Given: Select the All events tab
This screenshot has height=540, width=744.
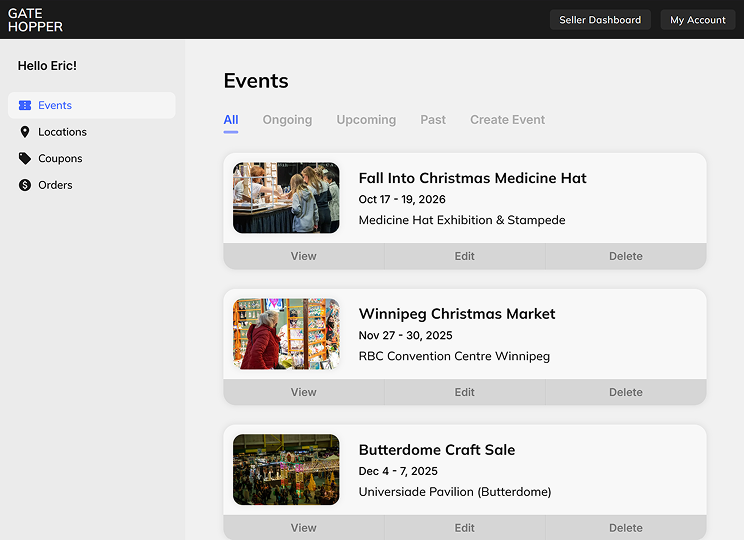Looking at the screenshot, I should (231, 120).
